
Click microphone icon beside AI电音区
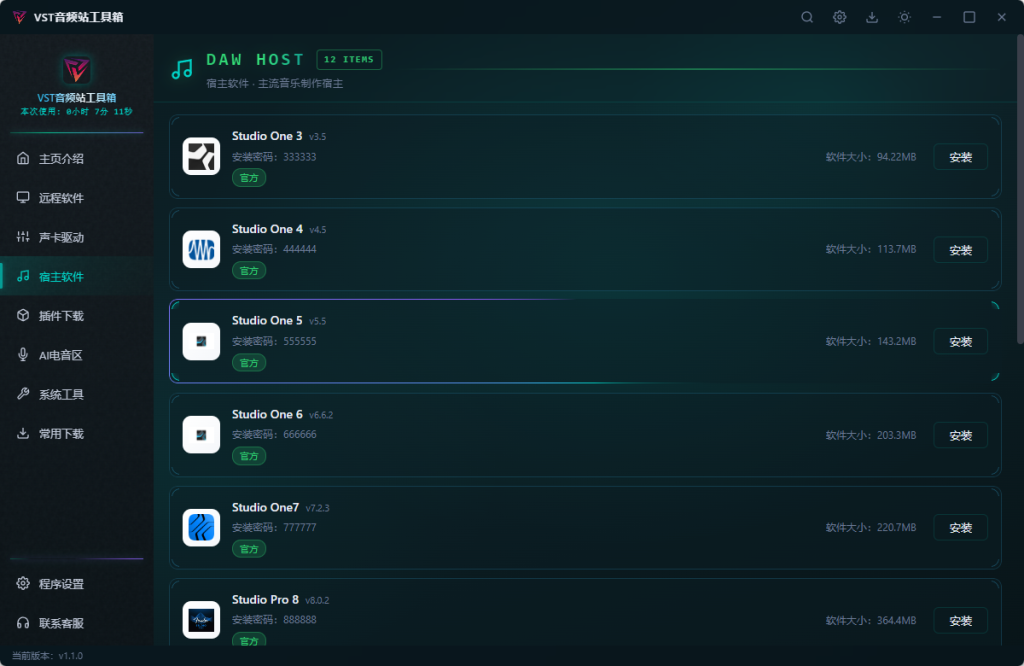23,355
